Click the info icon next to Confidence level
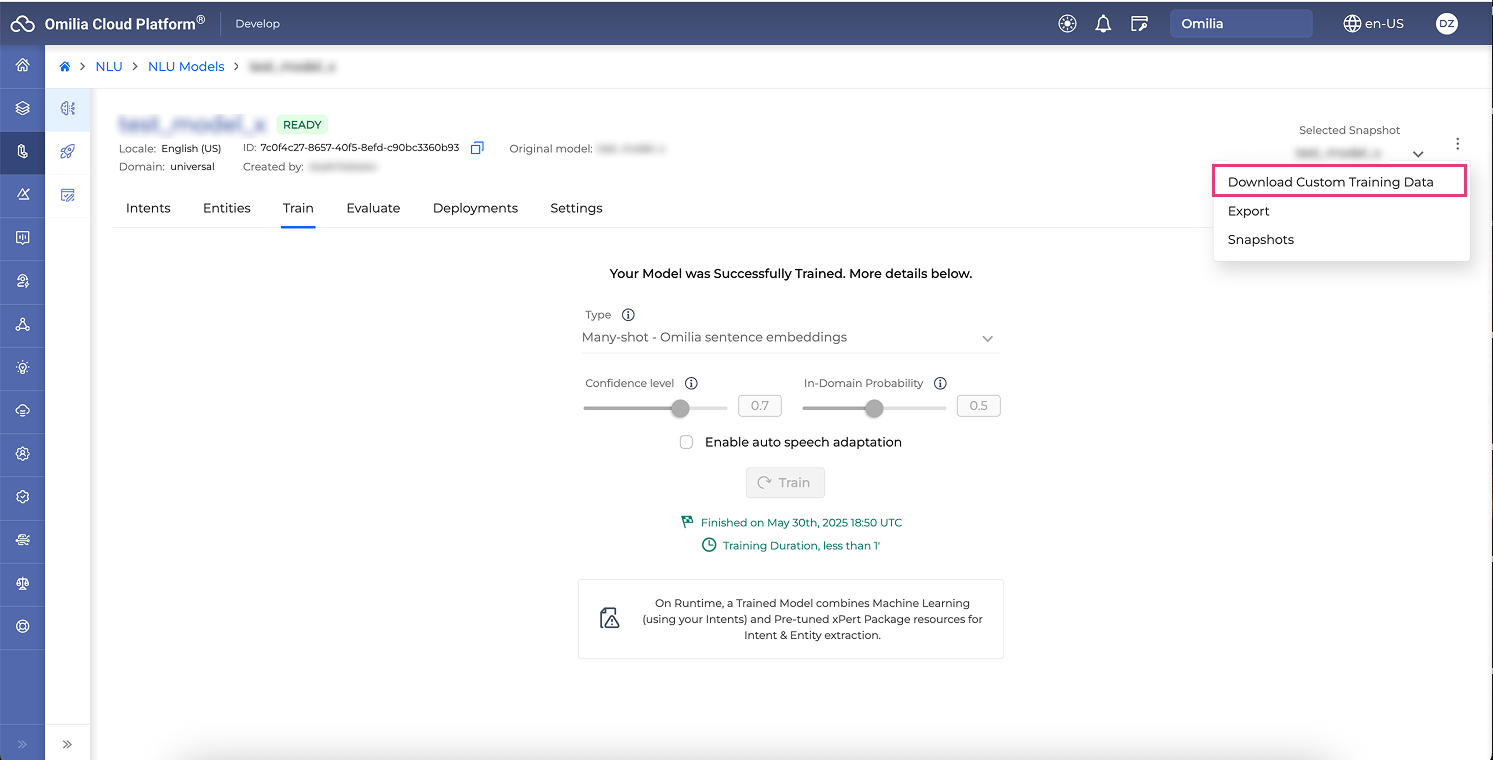Screen dimensions: 1493x760 click(x=691, y=383)
